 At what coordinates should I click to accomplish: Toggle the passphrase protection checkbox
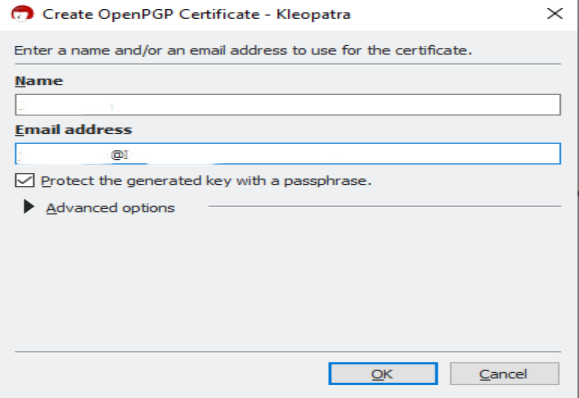25,181
